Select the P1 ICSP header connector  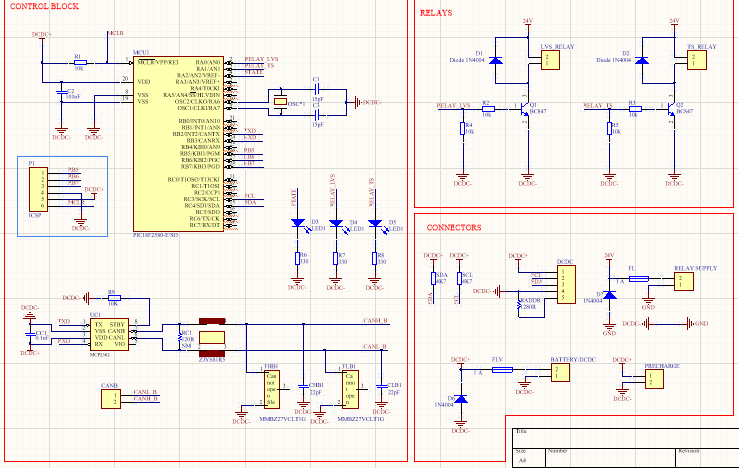pyautogui.click(x=38, y=189)
